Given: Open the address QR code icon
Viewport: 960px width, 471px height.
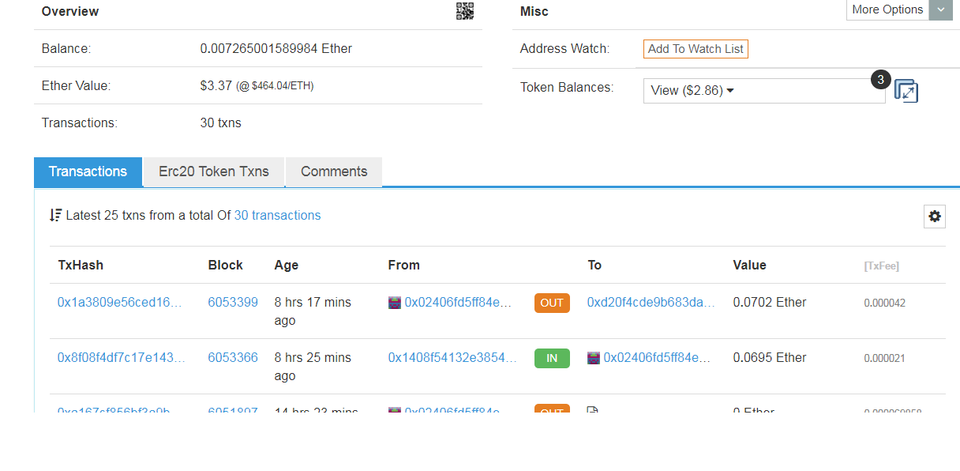Looking at the screenshot, I should 465,11.
